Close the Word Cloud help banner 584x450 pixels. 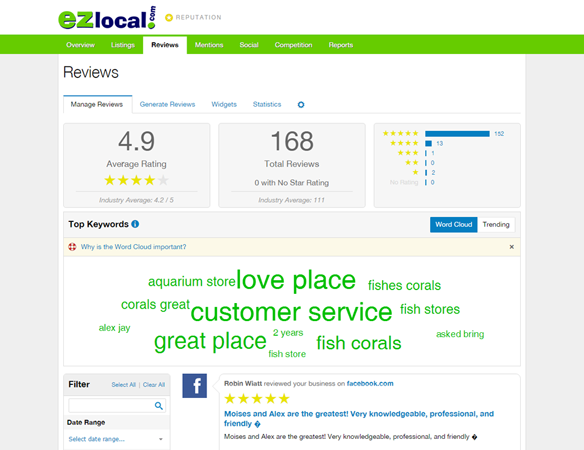tap(512, 247)
